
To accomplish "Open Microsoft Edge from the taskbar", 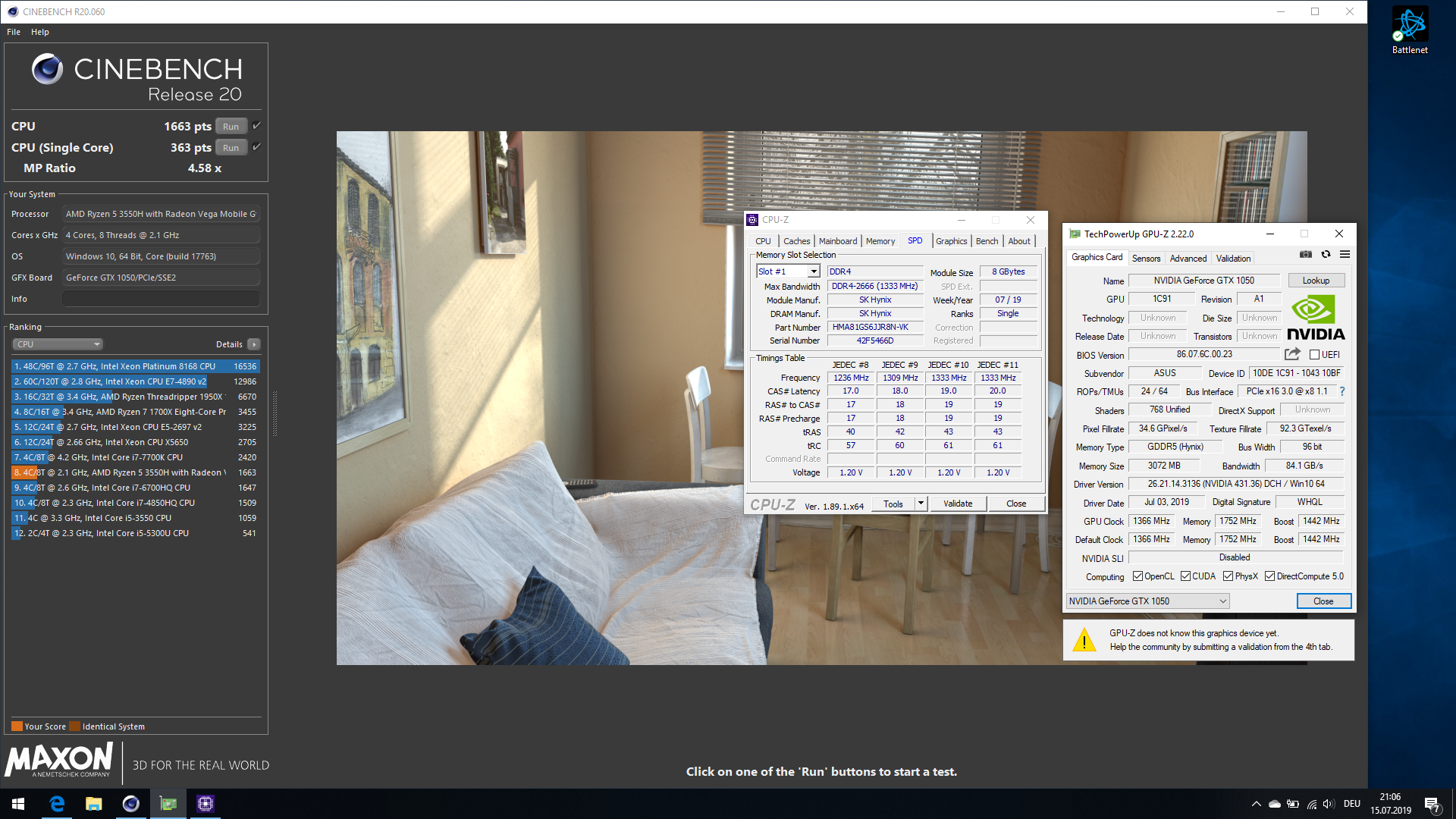I will (x=57, y=803).
